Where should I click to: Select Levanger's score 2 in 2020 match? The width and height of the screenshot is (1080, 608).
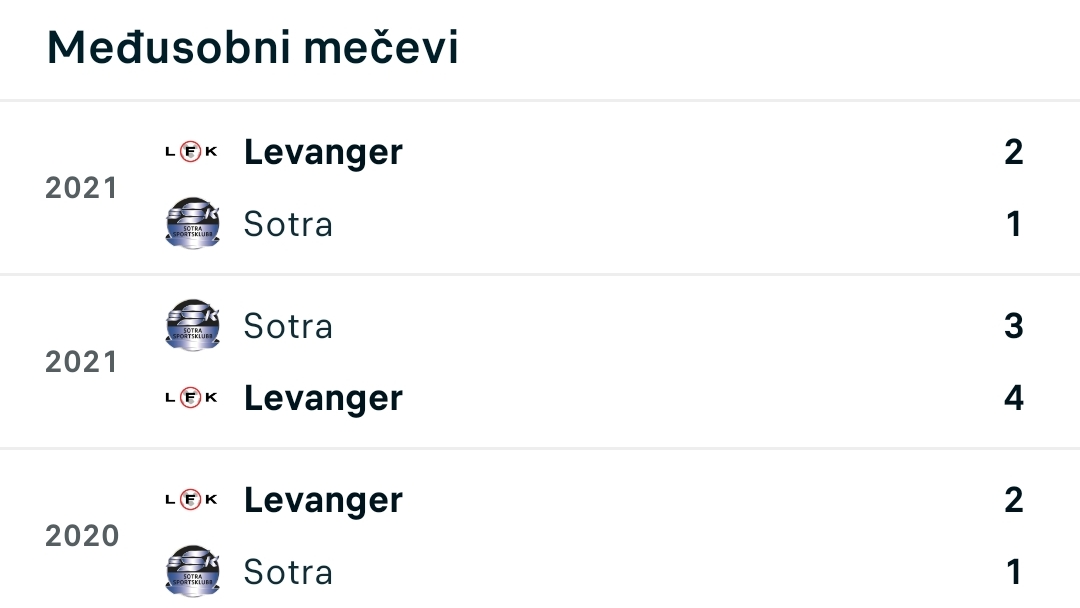[1014, 500]
